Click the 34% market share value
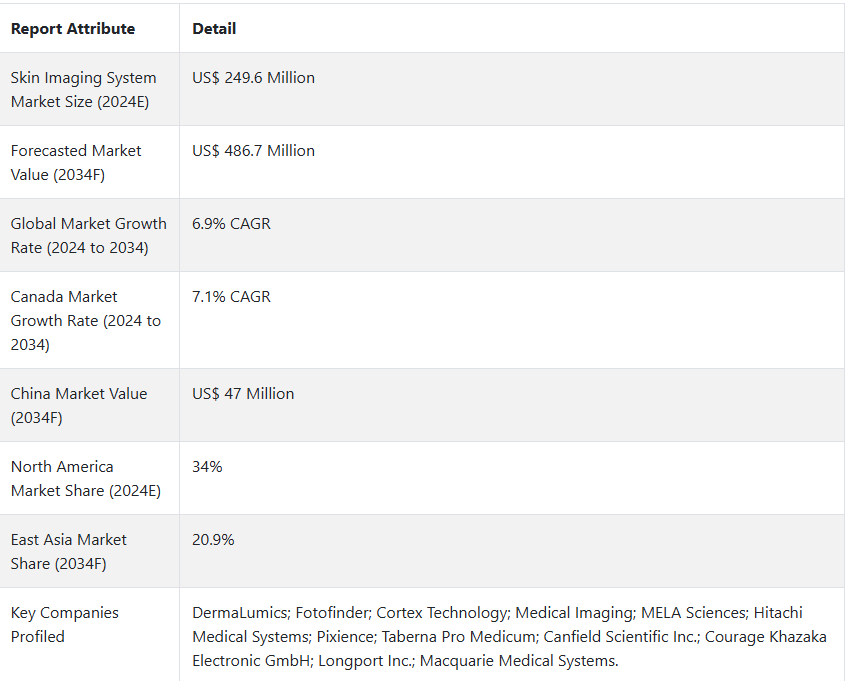This screenshot has height=681, width=845. (x=207, y=467)
